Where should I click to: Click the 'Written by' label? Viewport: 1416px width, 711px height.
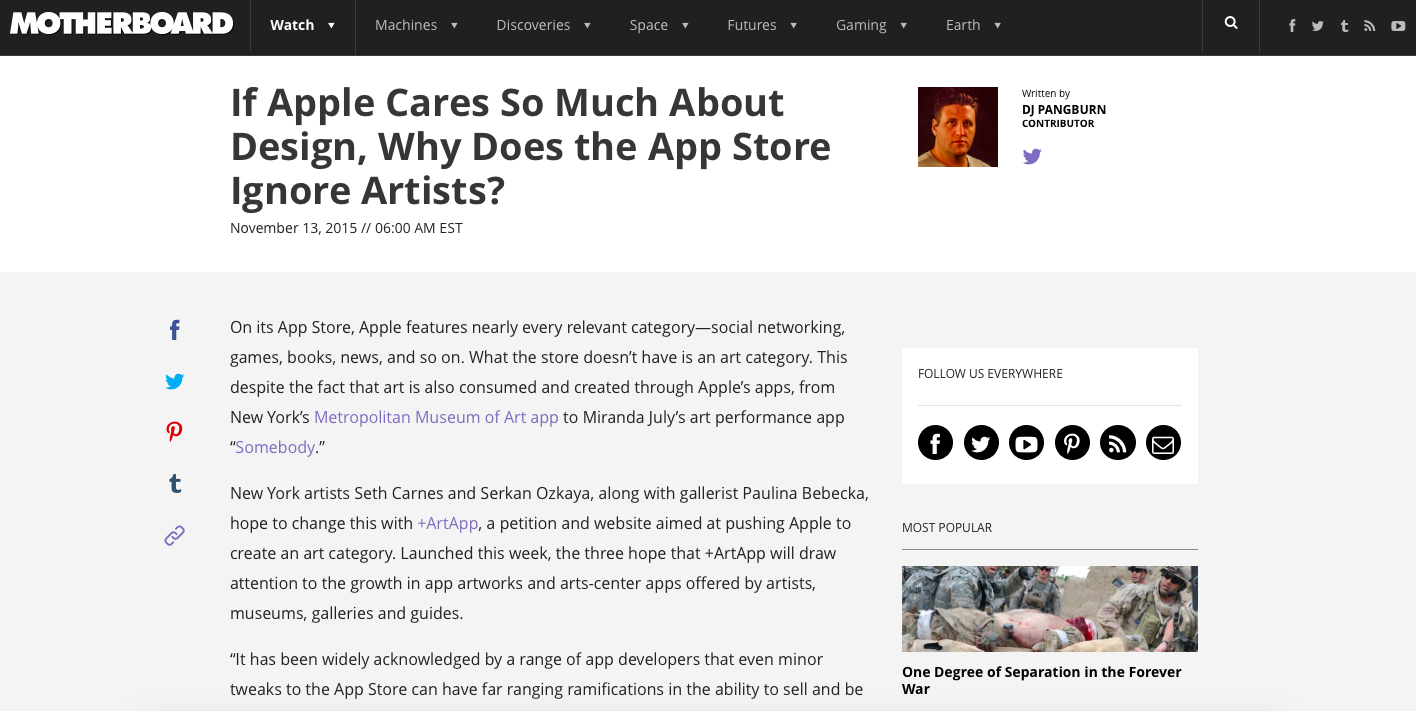1046,93
